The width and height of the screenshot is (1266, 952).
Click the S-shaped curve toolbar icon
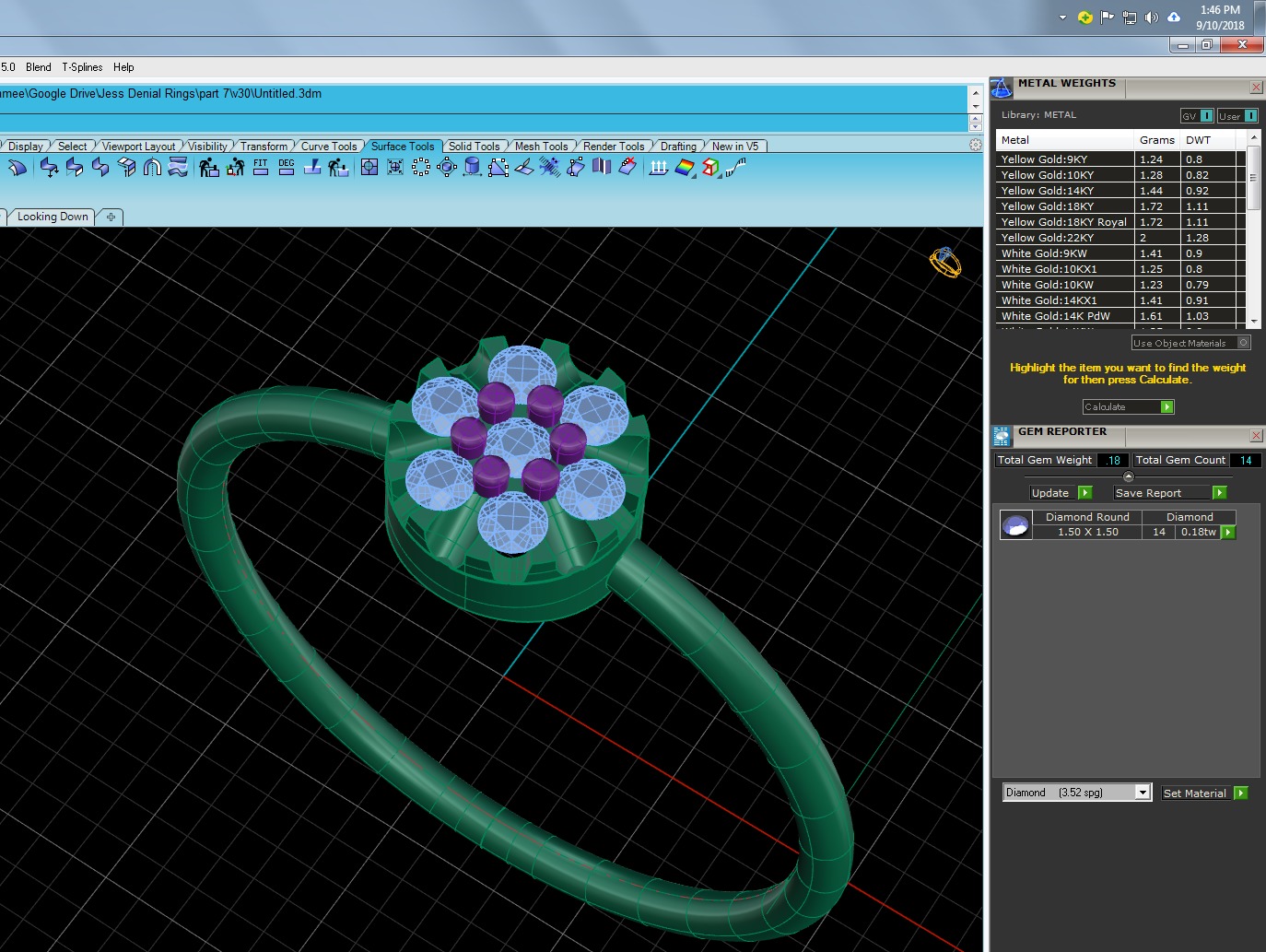[x=735, y=167]
